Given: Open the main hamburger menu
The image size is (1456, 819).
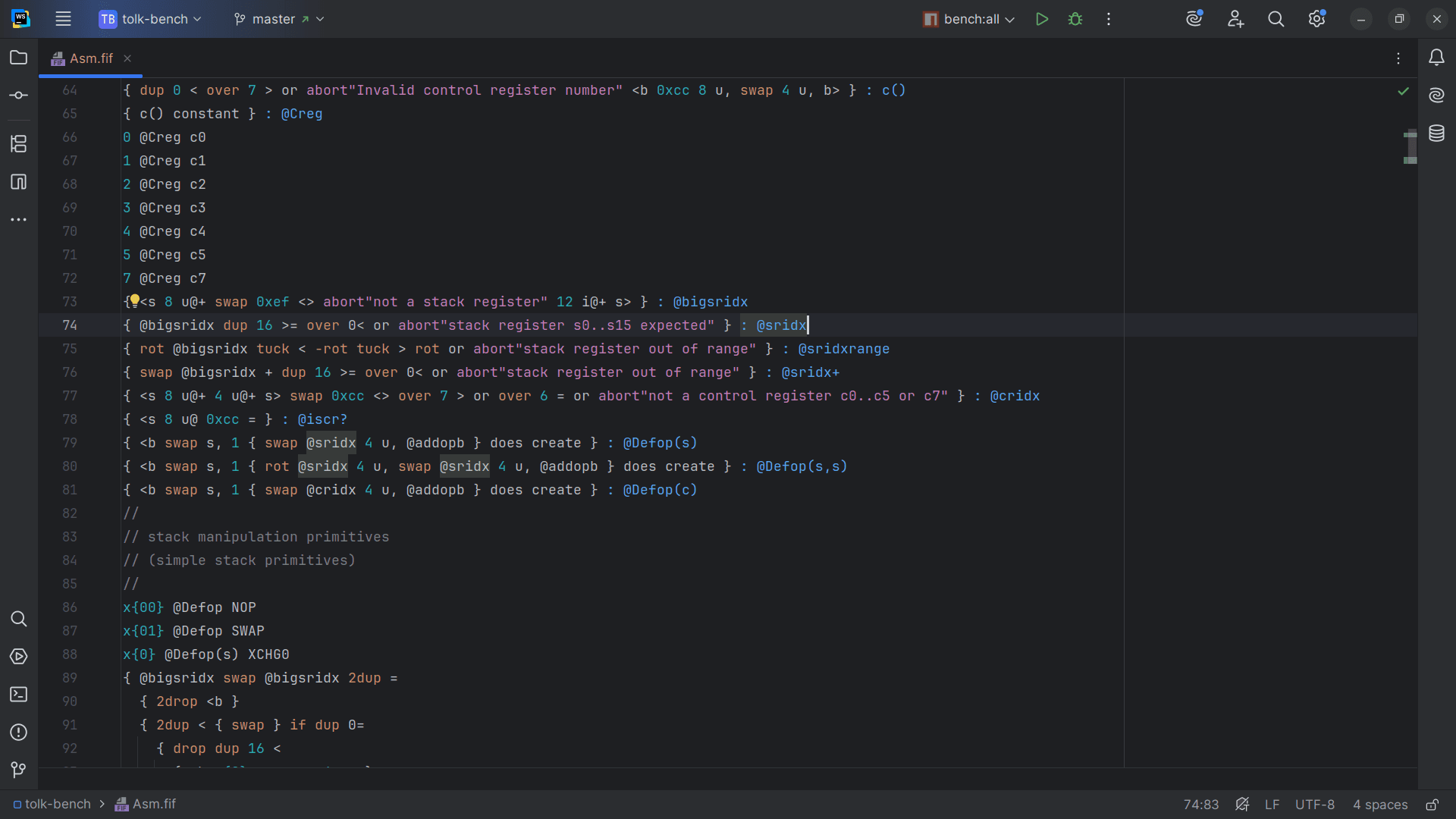Looking at the screenshot, I should point(63,19).
